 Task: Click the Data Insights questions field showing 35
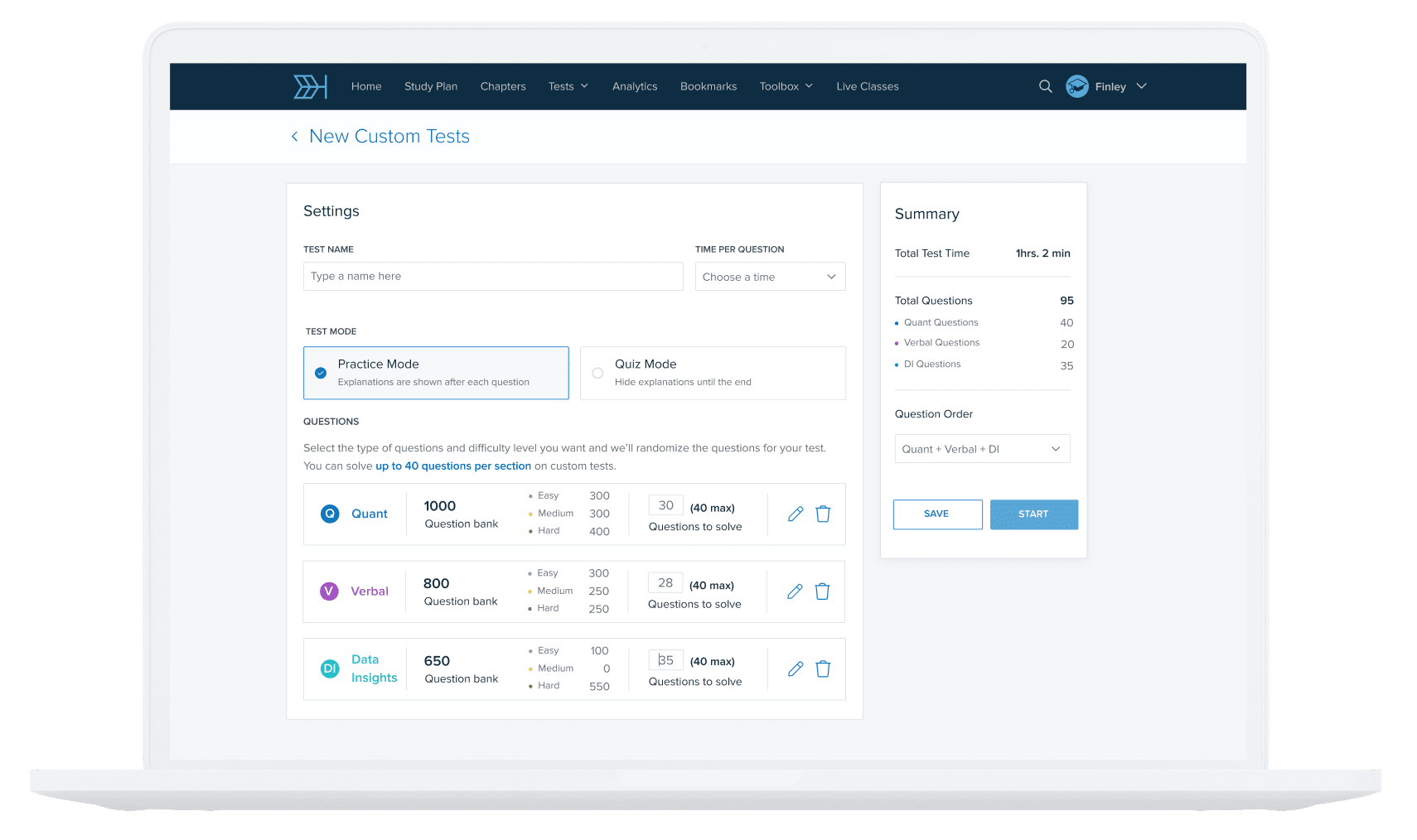[666, 660]
